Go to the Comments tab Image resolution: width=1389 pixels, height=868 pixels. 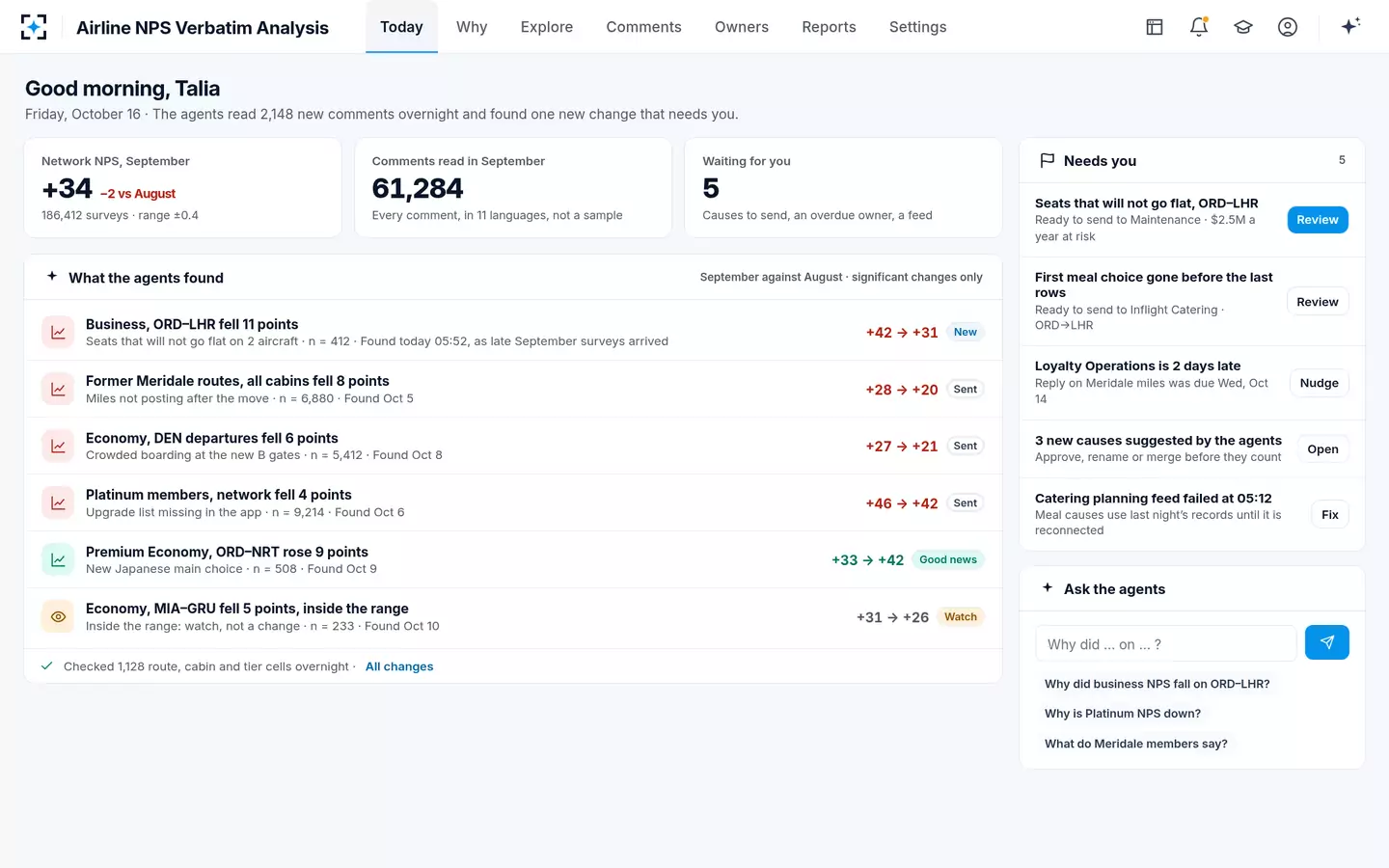(x=643, y=27)
